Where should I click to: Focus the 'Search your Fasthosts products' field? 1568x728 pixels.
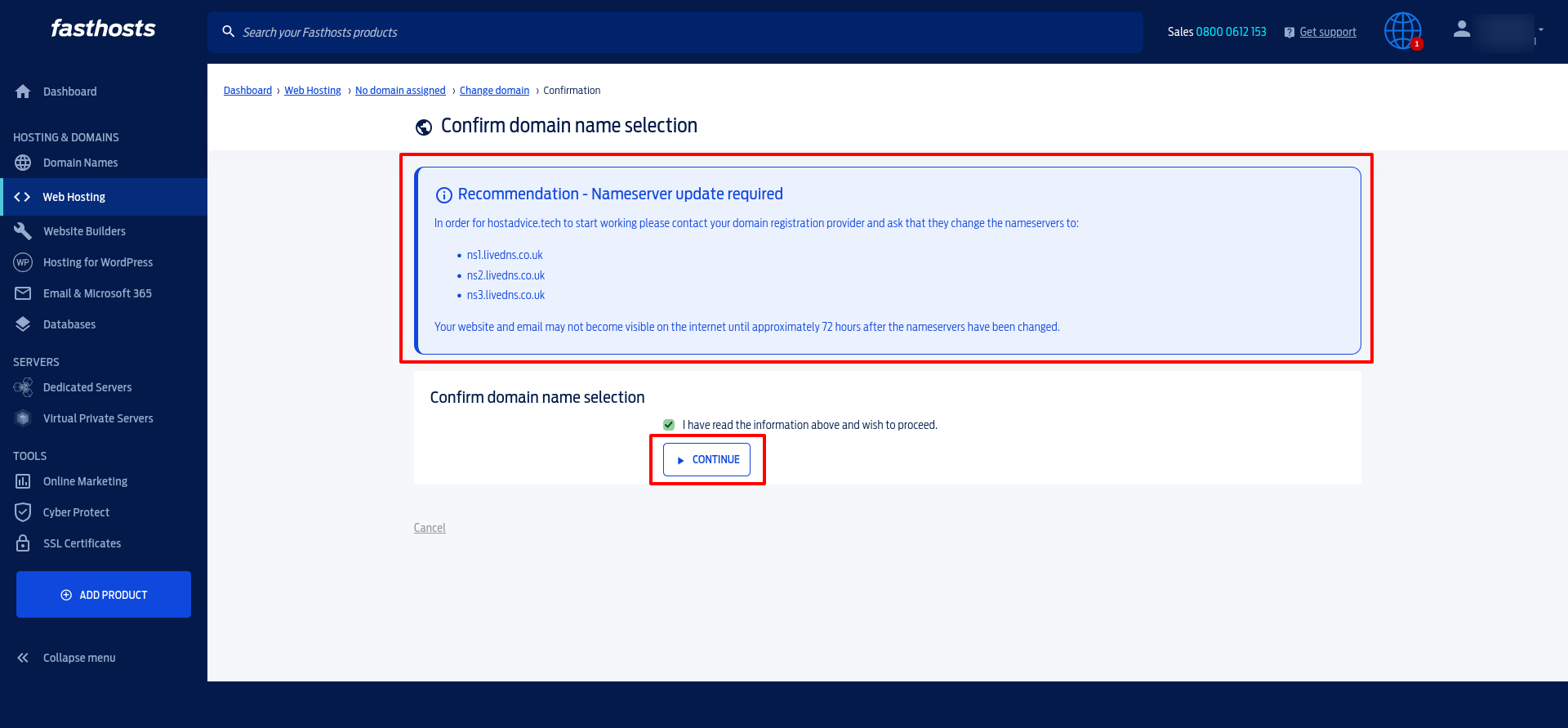pos(675,32)
